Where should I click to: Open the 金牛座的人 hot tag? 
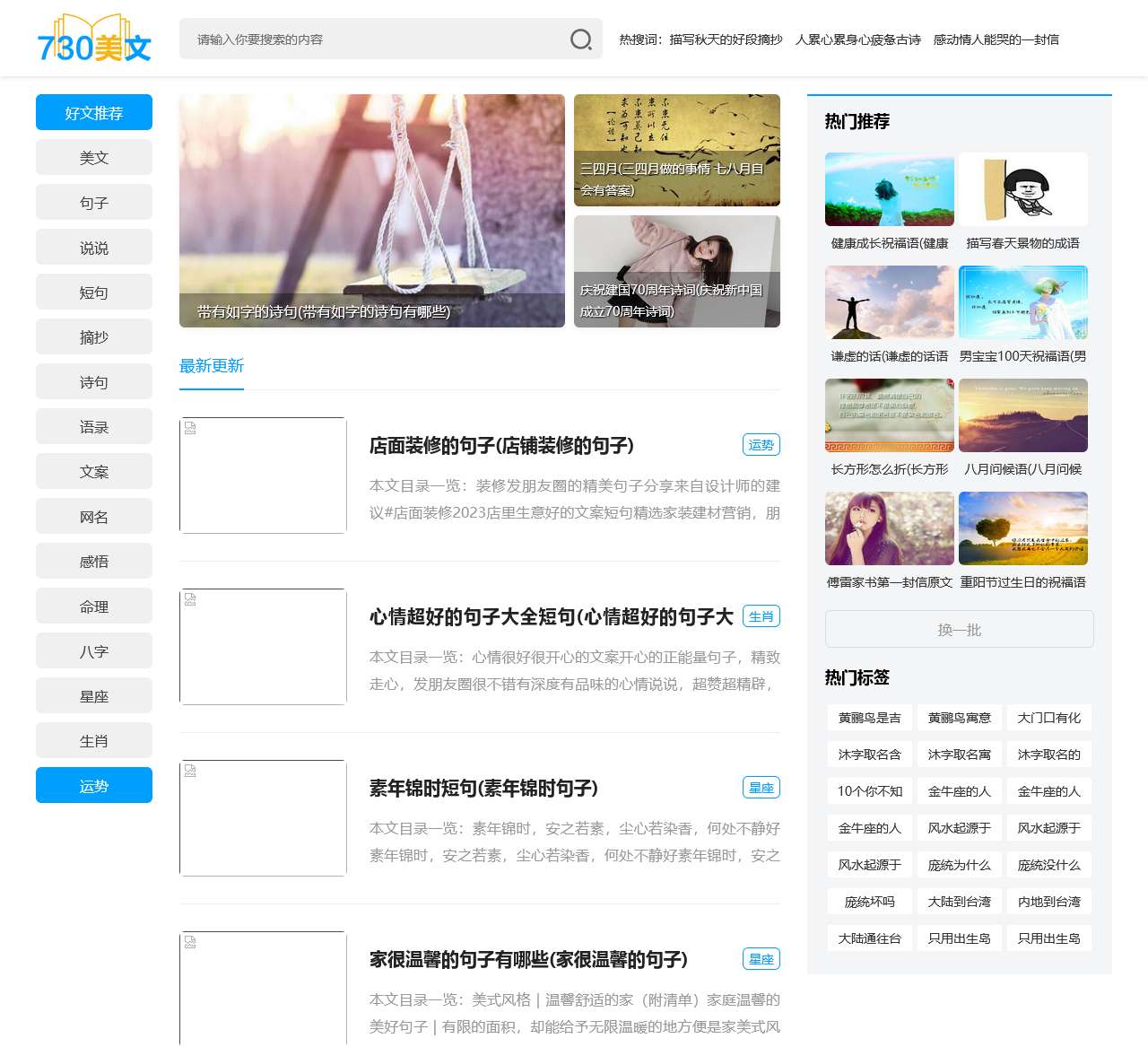[x=959, y=791]
